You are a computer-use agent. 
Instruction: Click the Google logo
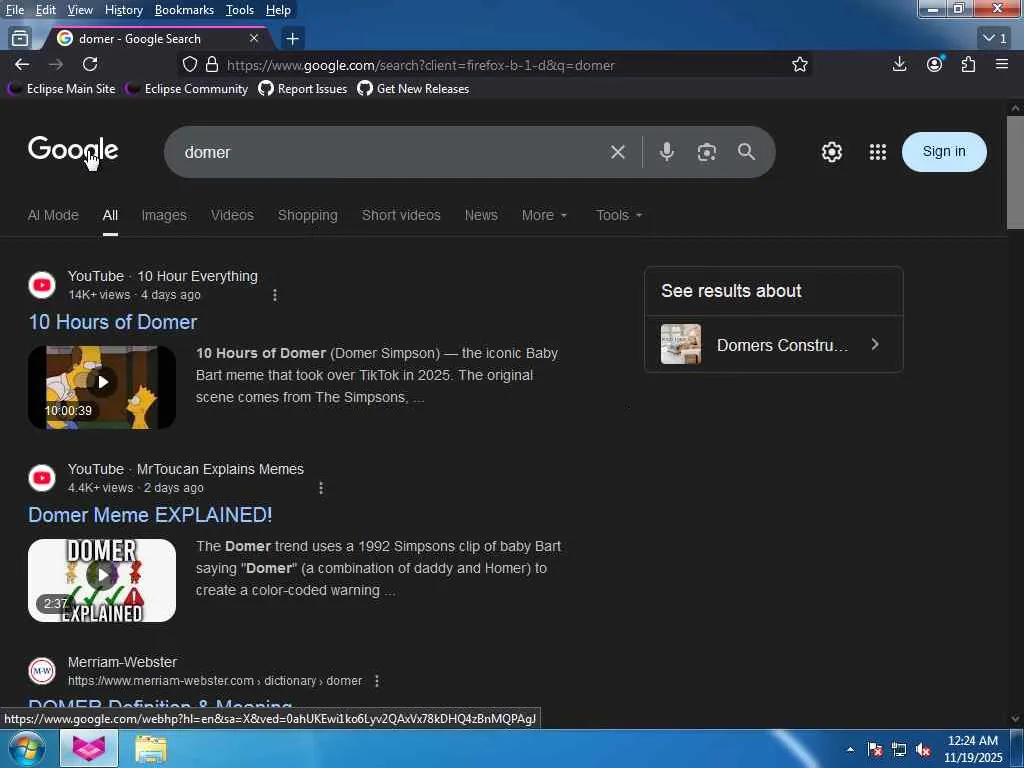pyautogui.click(x=73, y=150)
